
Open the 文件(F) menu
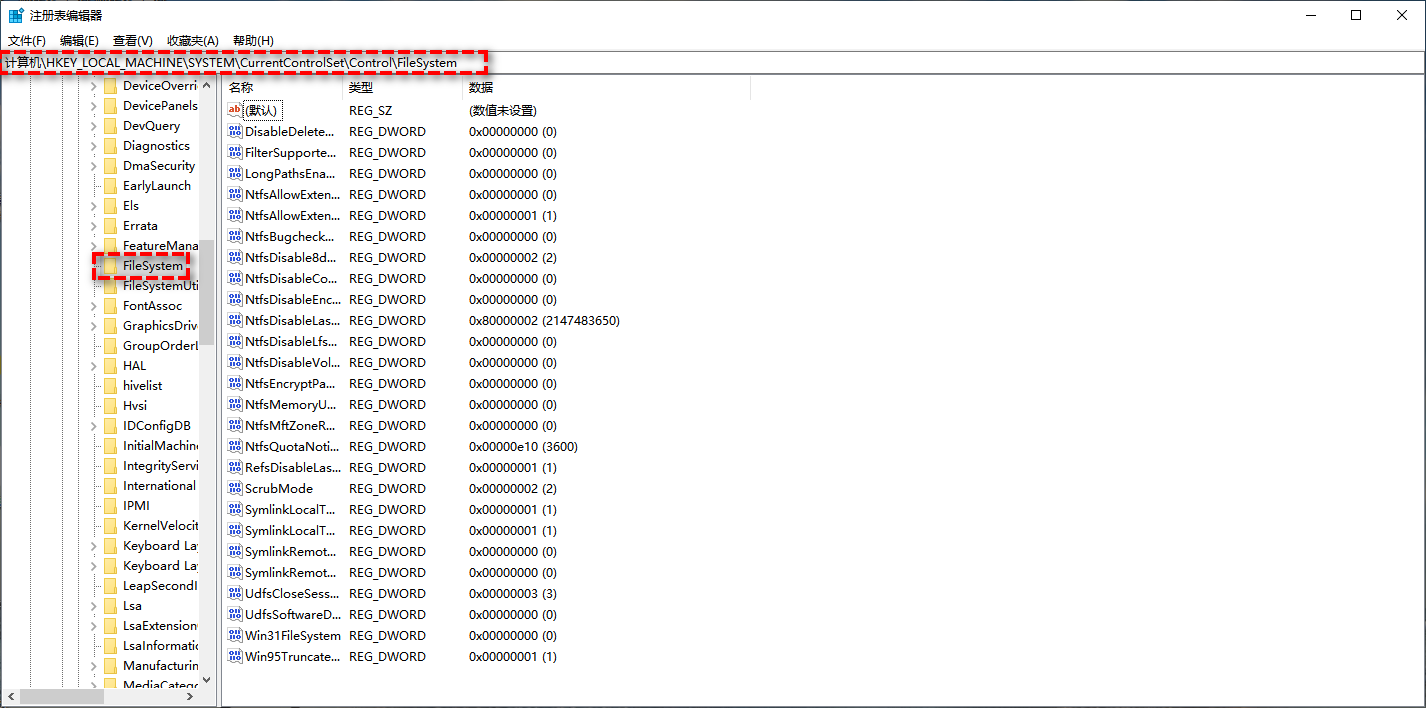click(27, 40)
